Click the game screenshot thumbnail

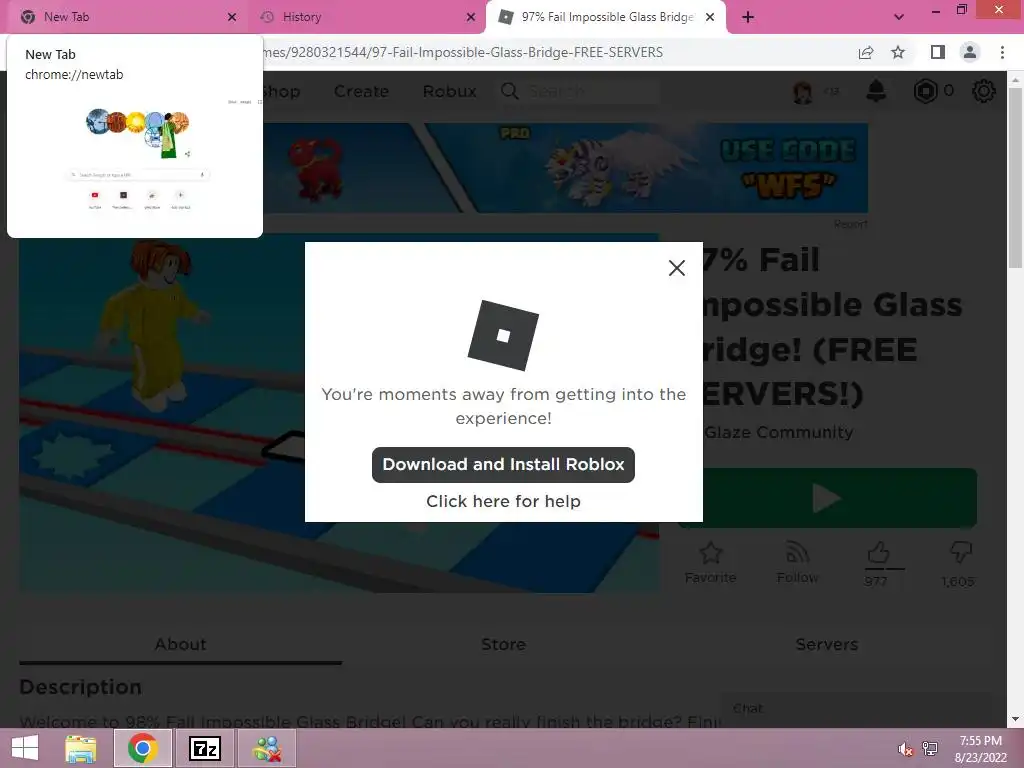coord(339,413)
